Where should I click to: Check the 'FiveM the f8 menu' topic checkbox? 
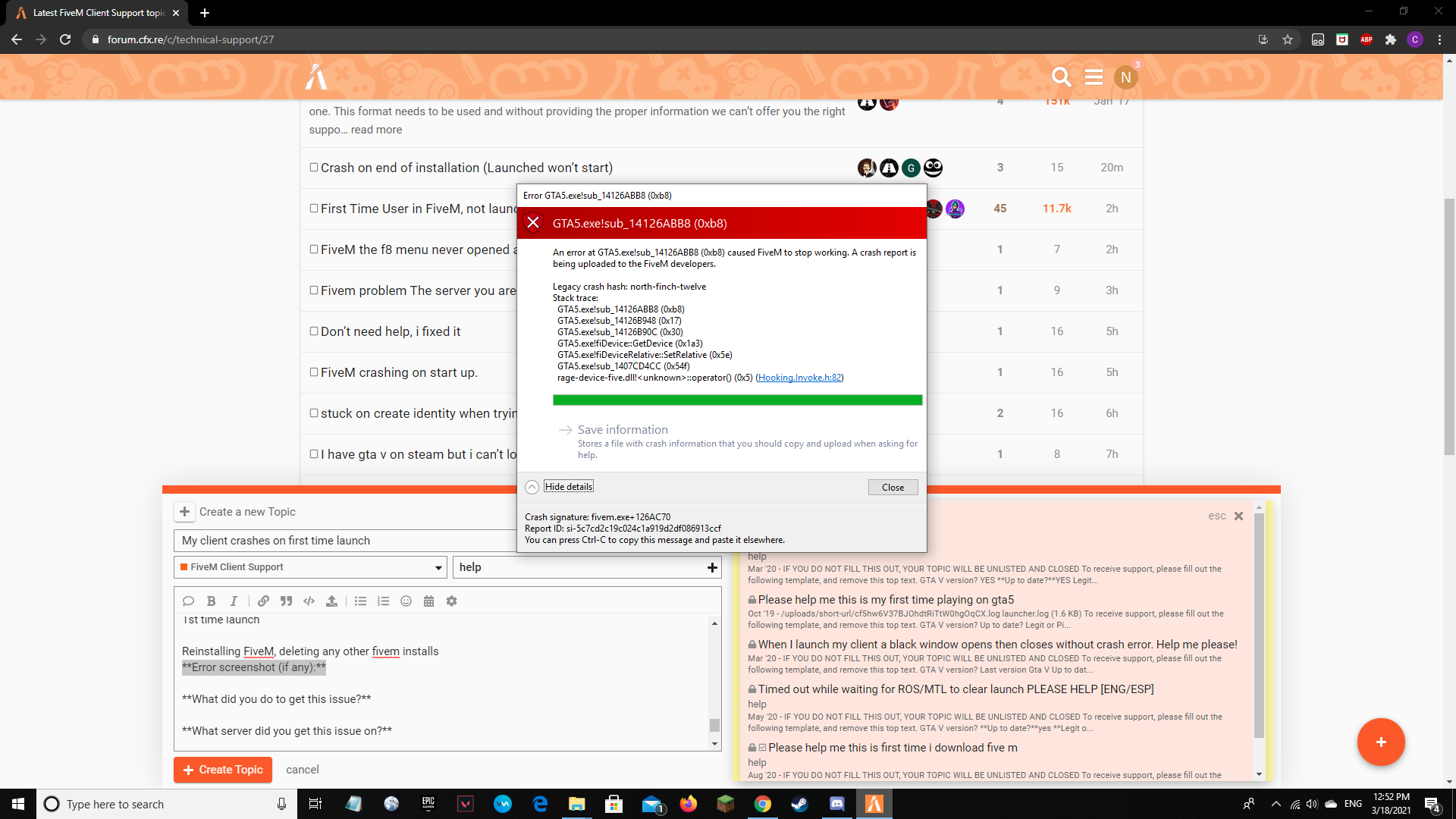point(314,249)
